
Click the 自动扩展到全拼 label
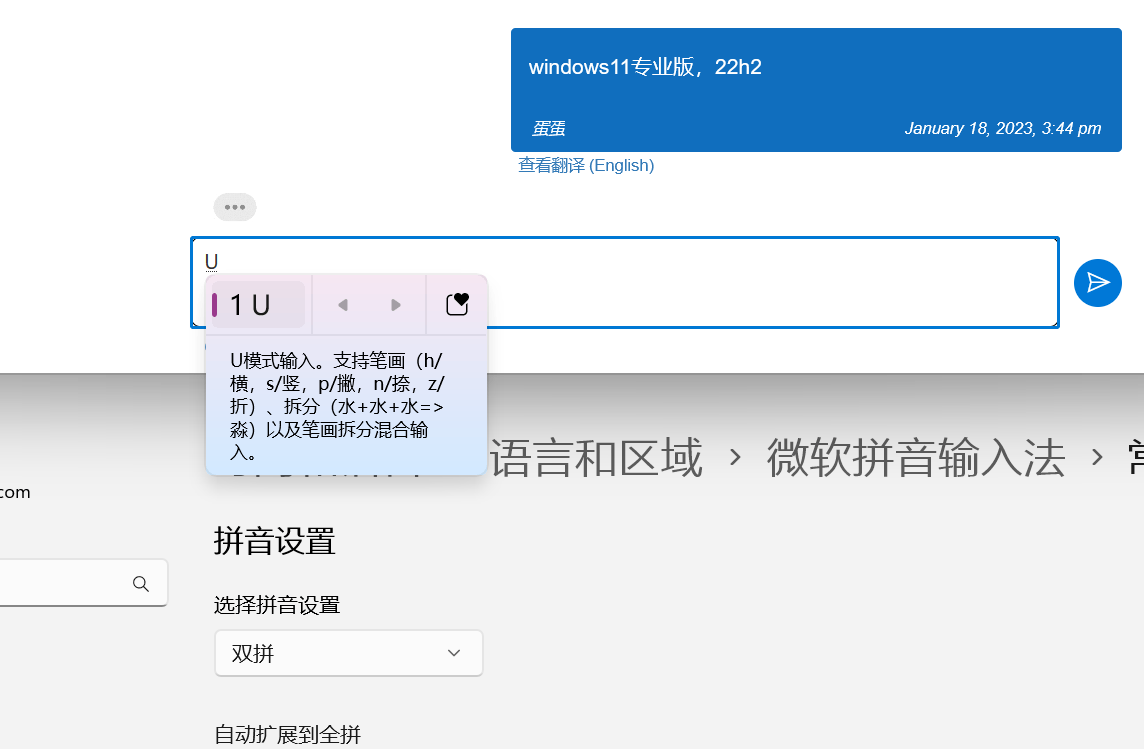(287, 734)
